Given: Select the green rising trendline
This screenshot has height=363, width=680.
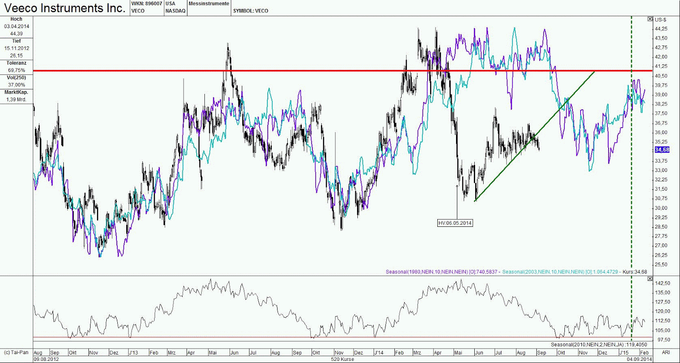Looking at the screenshot, I should click(x=534, y=136).
